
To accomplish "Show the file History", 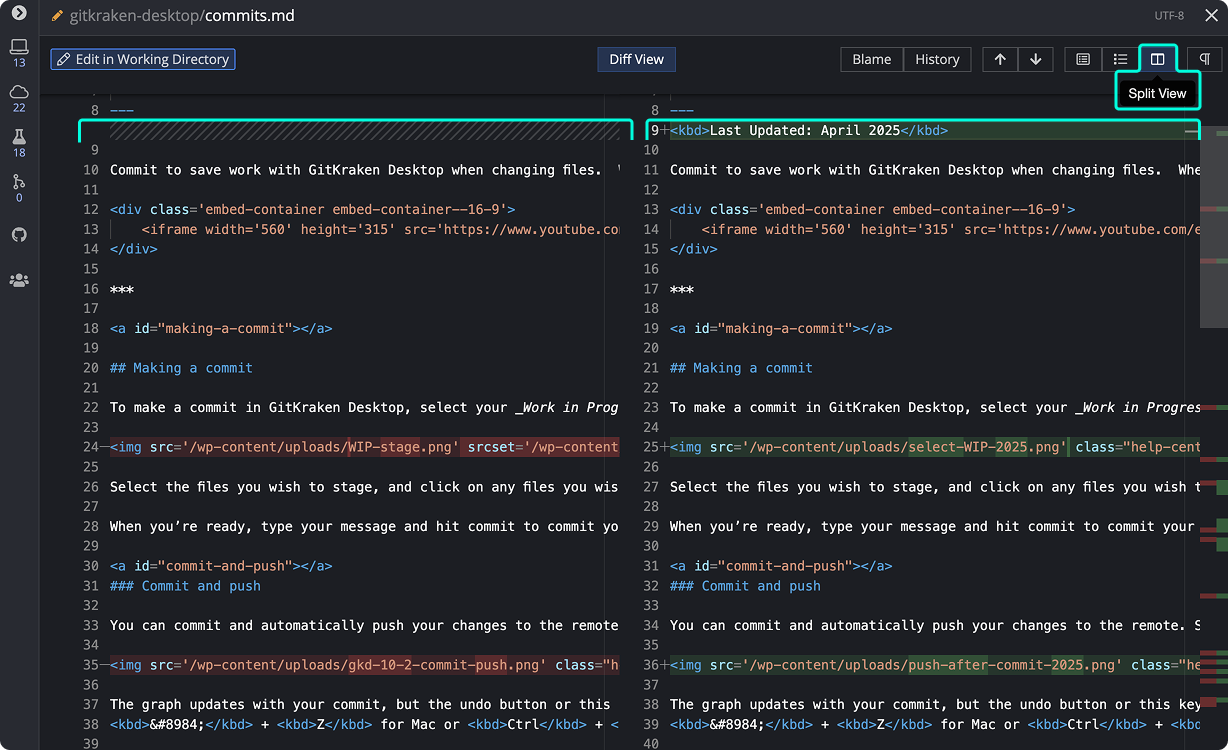I will coord(937,59).
